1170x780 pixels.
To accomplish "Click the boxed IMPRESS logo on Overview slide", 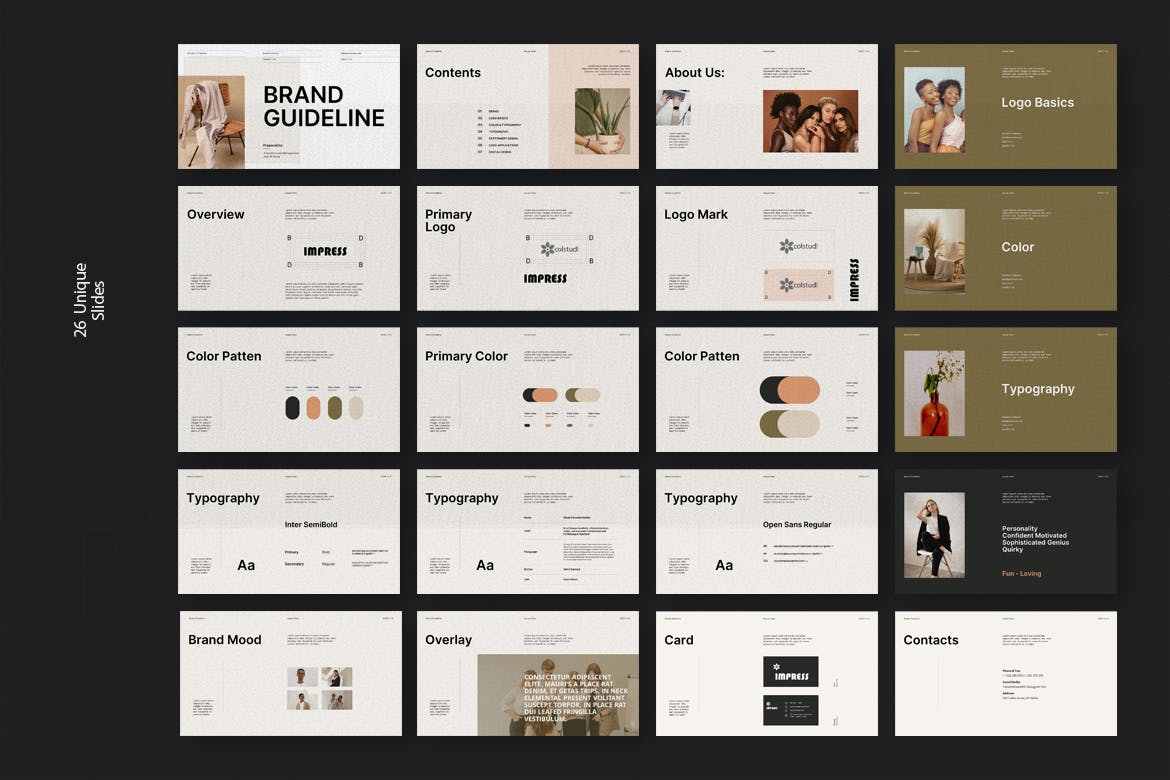I will 325,251.
